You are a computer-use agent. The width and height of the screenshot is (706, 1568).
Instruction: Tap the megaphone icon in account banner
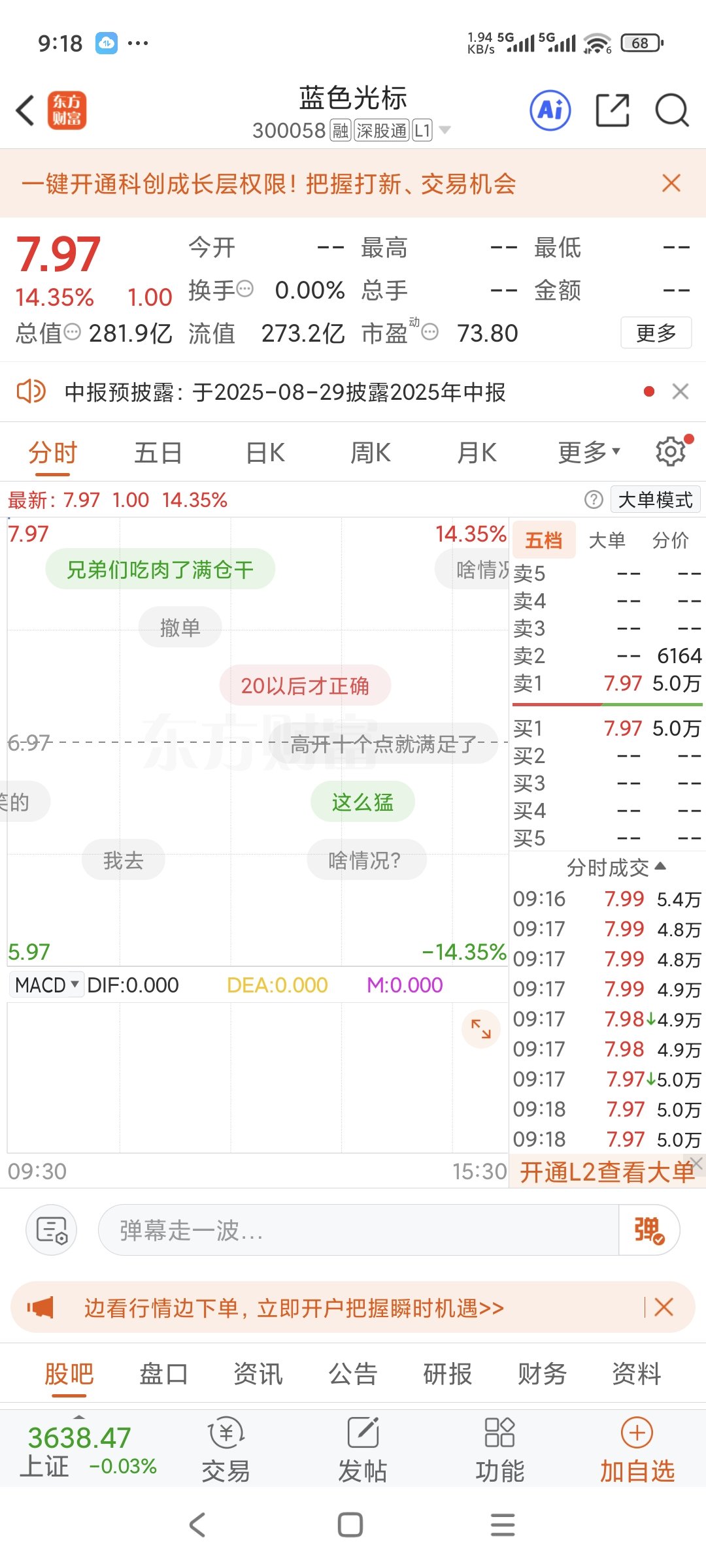click(x=40, y=1307)
